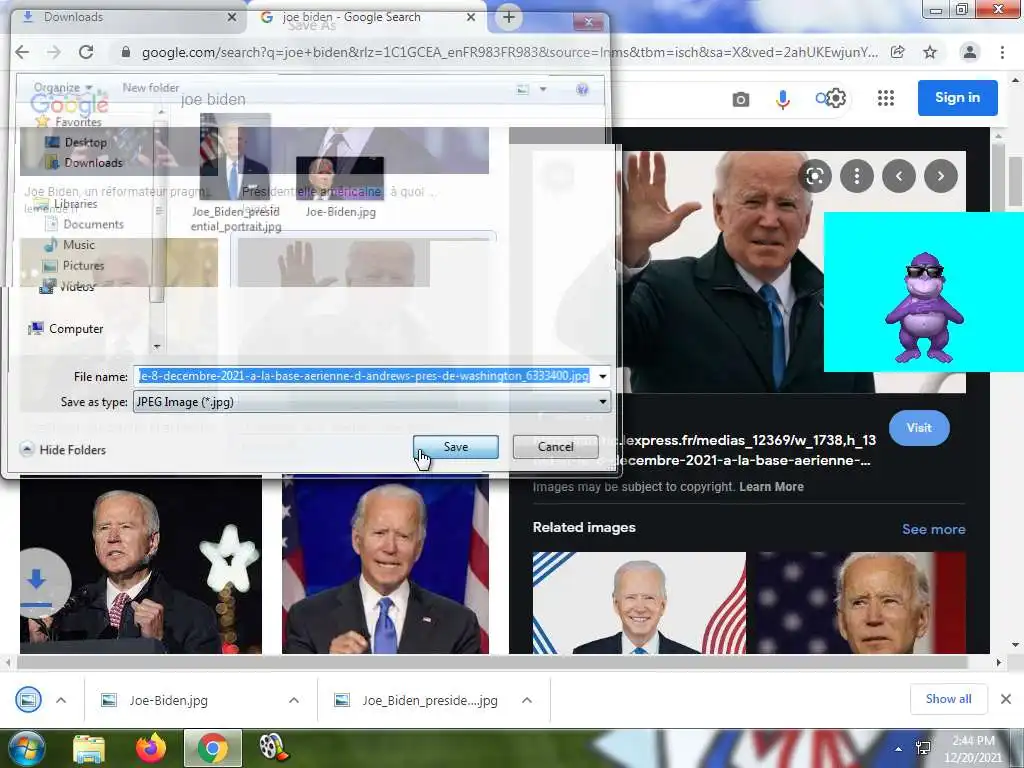Switch to joe biden Google Search tab
The width and height of the screenshot is (1024, 768).
(x=366, y=18)
